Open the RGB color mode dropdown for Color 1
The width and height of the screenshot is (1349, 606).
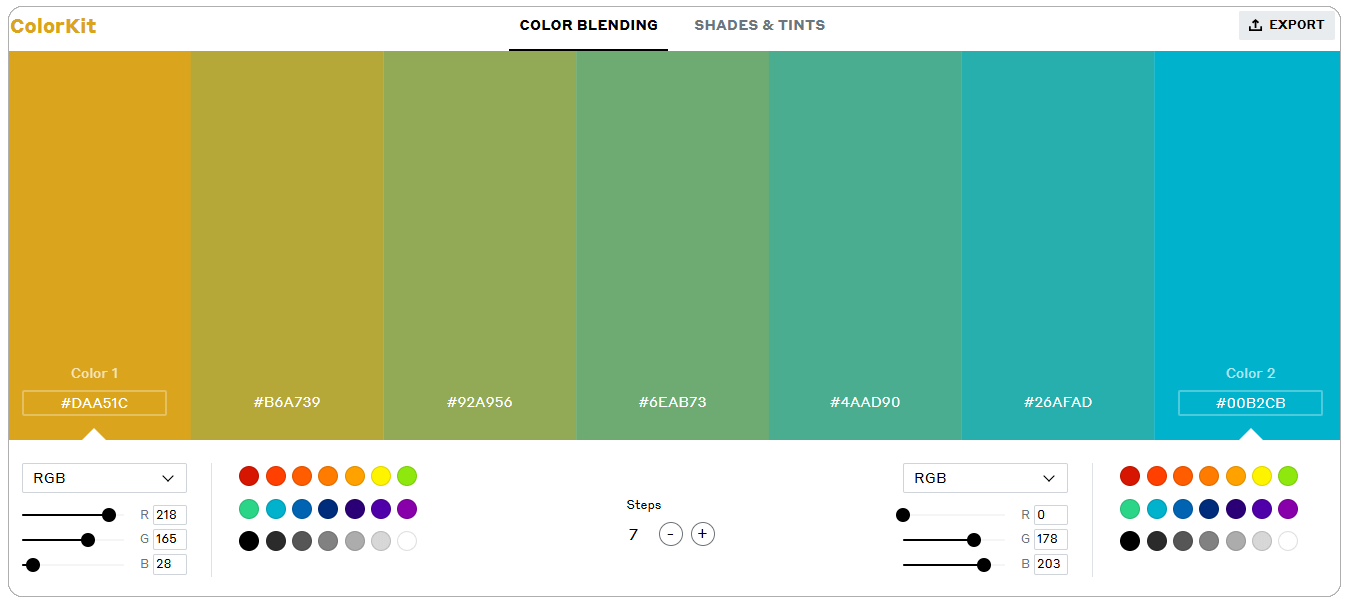coord(104,477)
